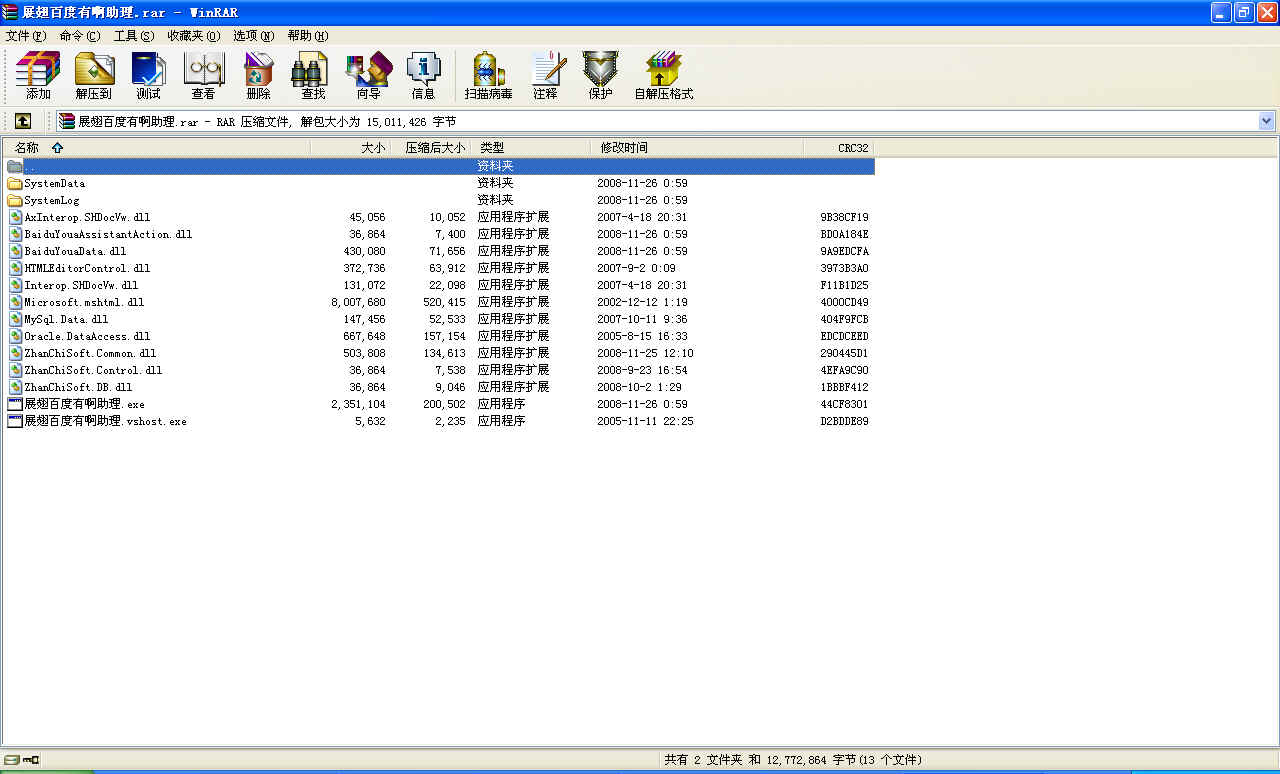The width and height of the screenshot is (1280, 774).
Task: Open the 选项 (Options) menu
Action: pos(254,36)
